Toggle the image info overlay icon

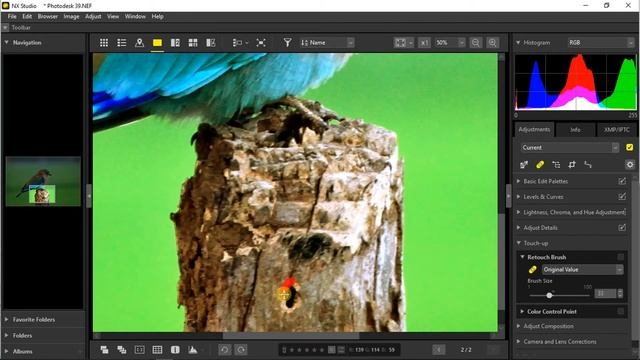click(175, 350)
